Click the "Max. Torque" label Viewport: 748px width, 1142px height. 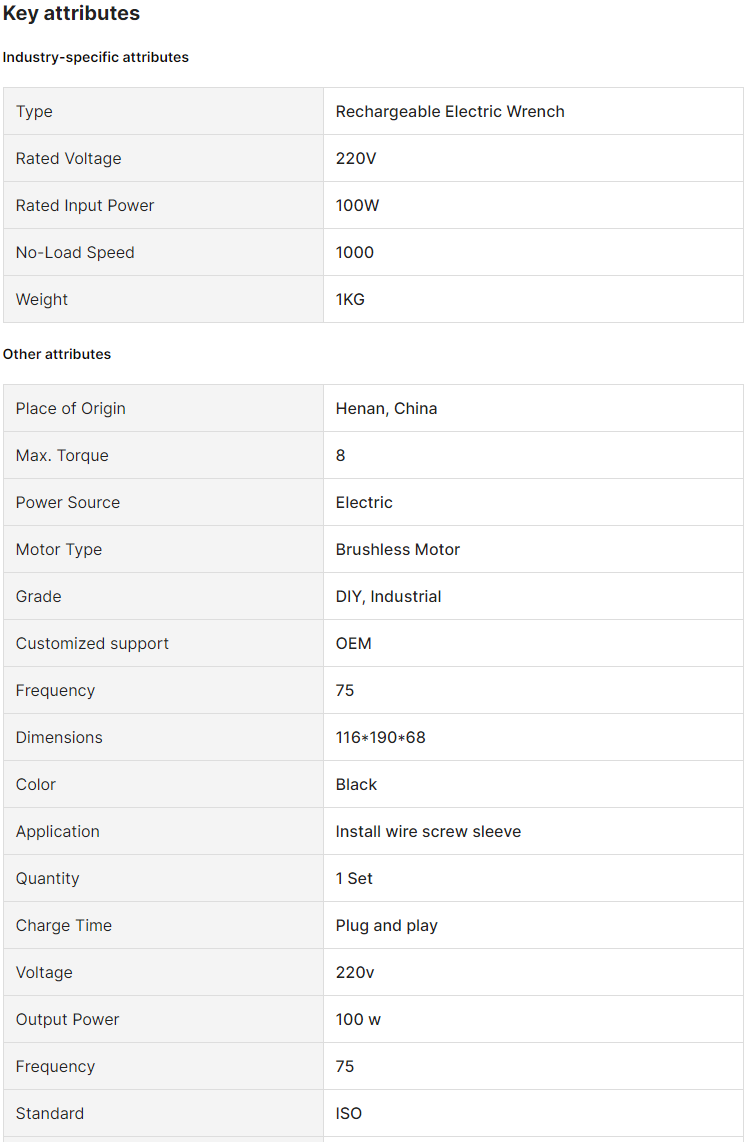click(62, 455)
